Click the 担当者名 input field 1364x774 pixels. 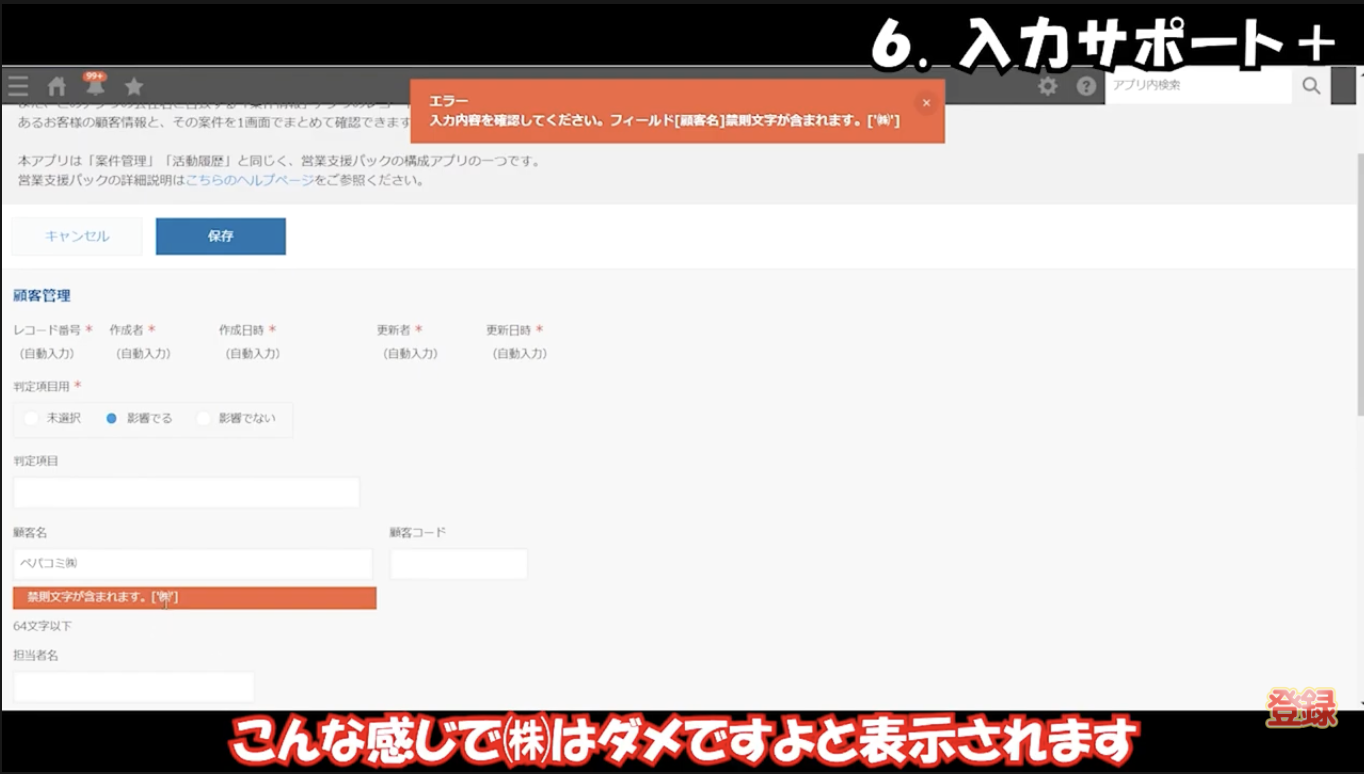(x=134, y=686)
